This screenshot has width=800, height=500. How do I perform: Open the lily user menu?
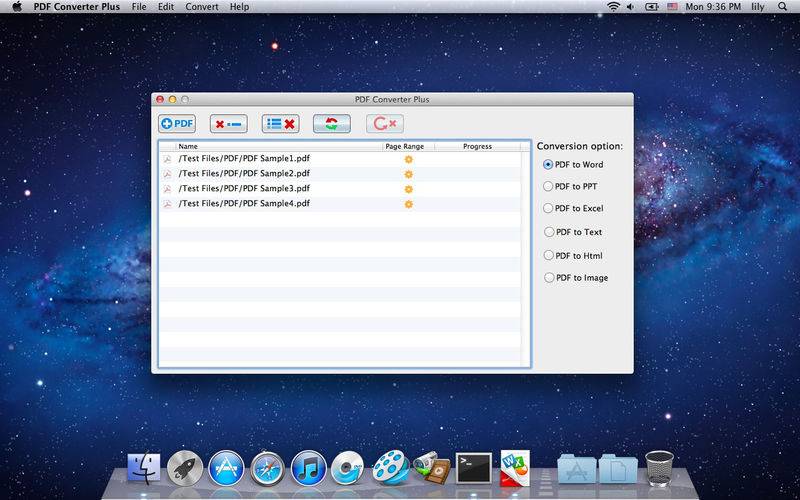point(758,7)
